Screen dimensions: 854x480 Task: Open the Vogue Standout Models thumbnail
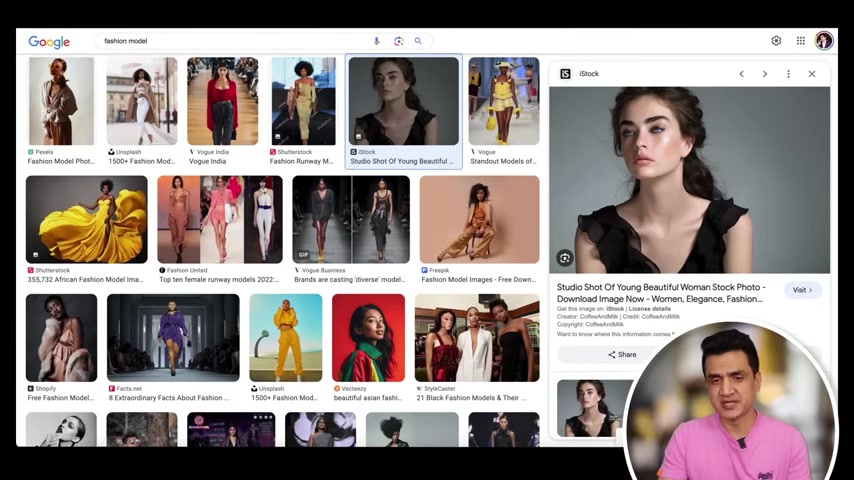point(504,101)
